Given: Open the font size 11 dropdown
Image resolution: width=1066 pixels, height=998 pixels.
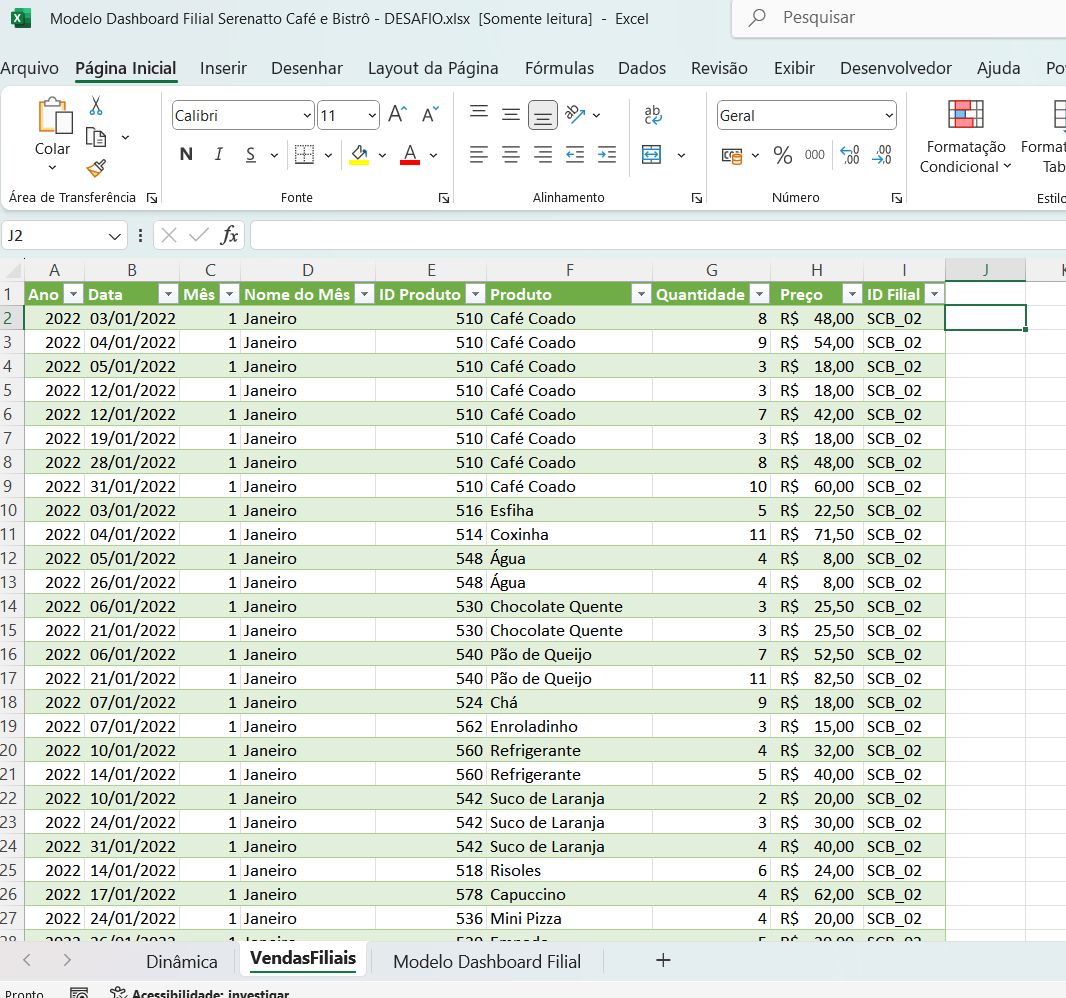Looking at the screenshot, I should click(372, 116).
